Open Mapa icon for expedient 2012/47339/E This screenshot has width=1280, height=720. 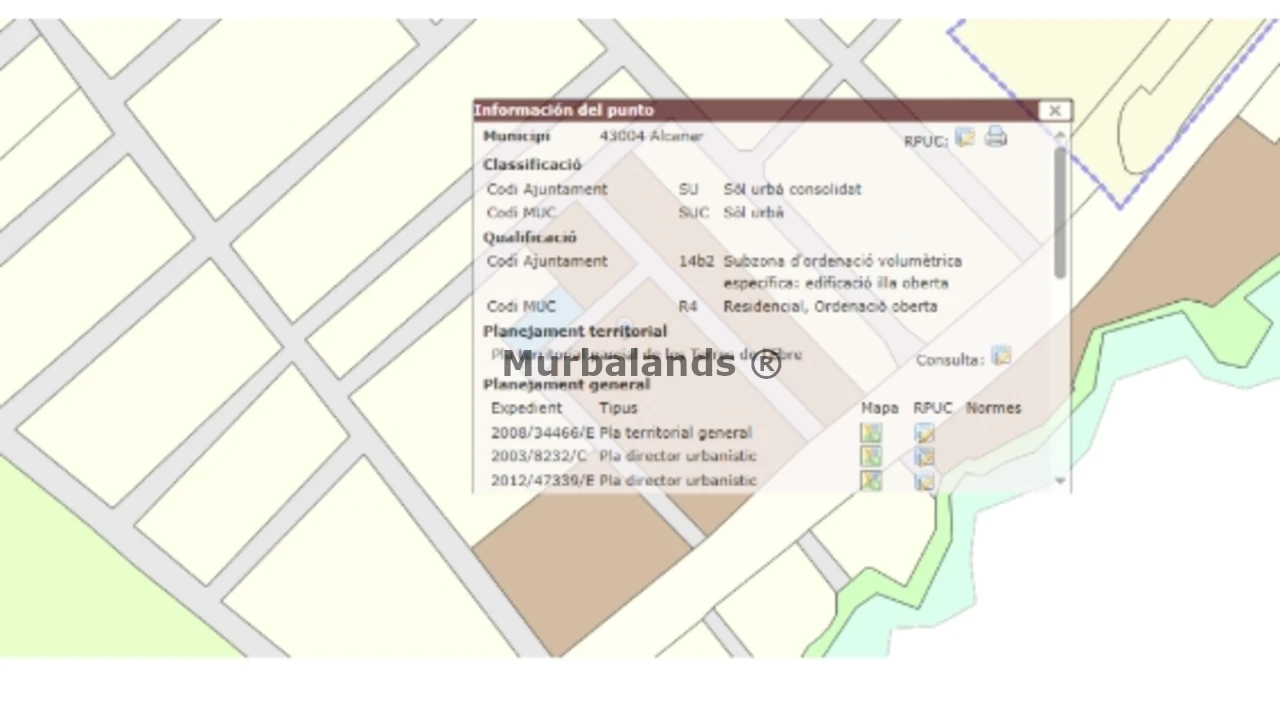pos(871,481)
